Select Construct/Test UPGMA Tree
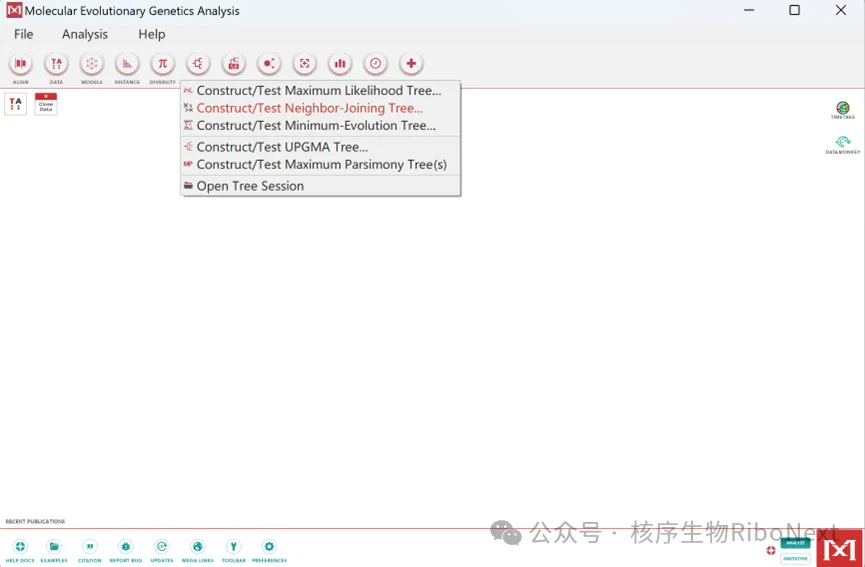 coord(321,147)
